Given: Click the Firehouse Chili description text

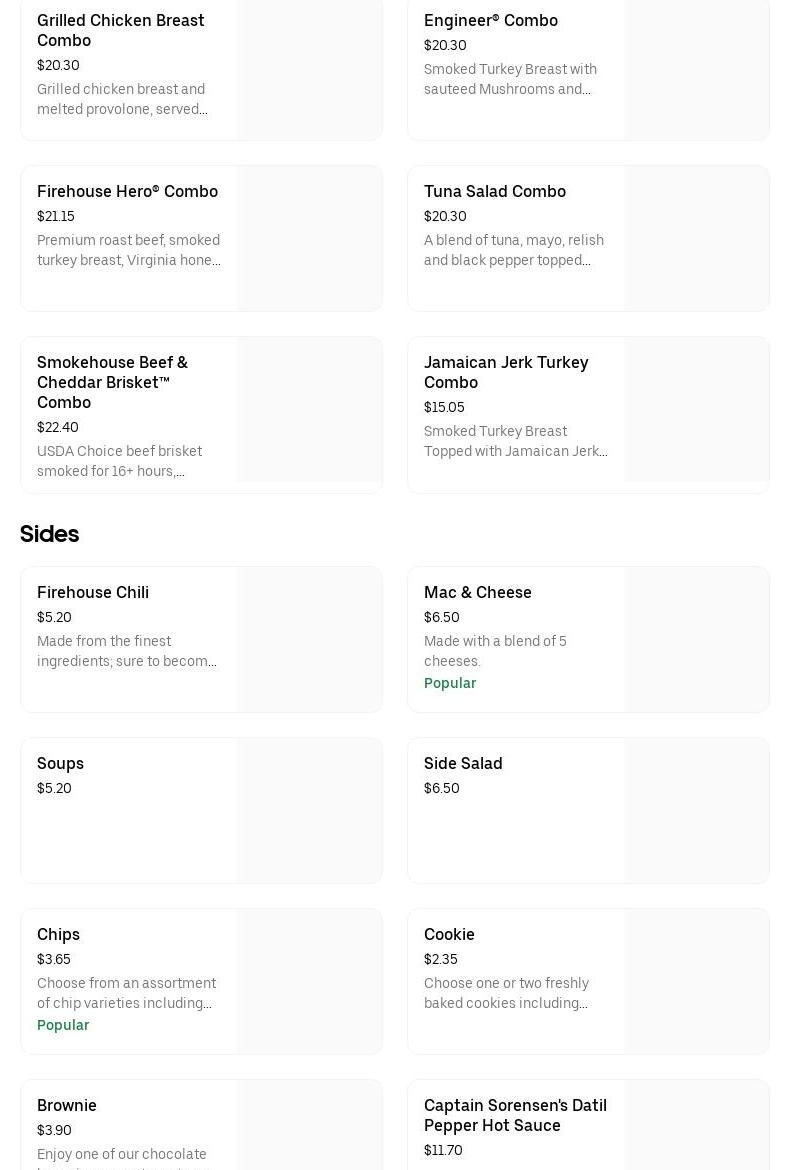Looking at the screenshot, I should click(127, 651).
